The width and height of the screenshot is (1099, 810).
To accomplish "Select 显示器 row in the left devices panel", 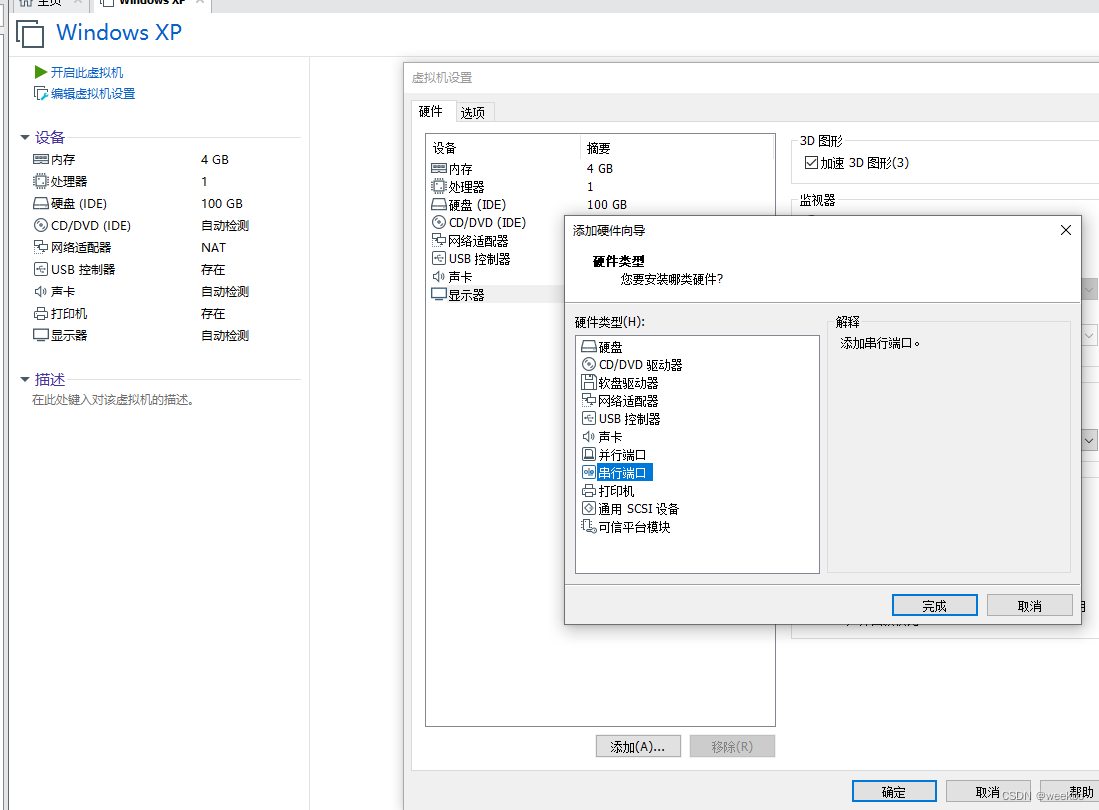I will click(x=165, y=335).
